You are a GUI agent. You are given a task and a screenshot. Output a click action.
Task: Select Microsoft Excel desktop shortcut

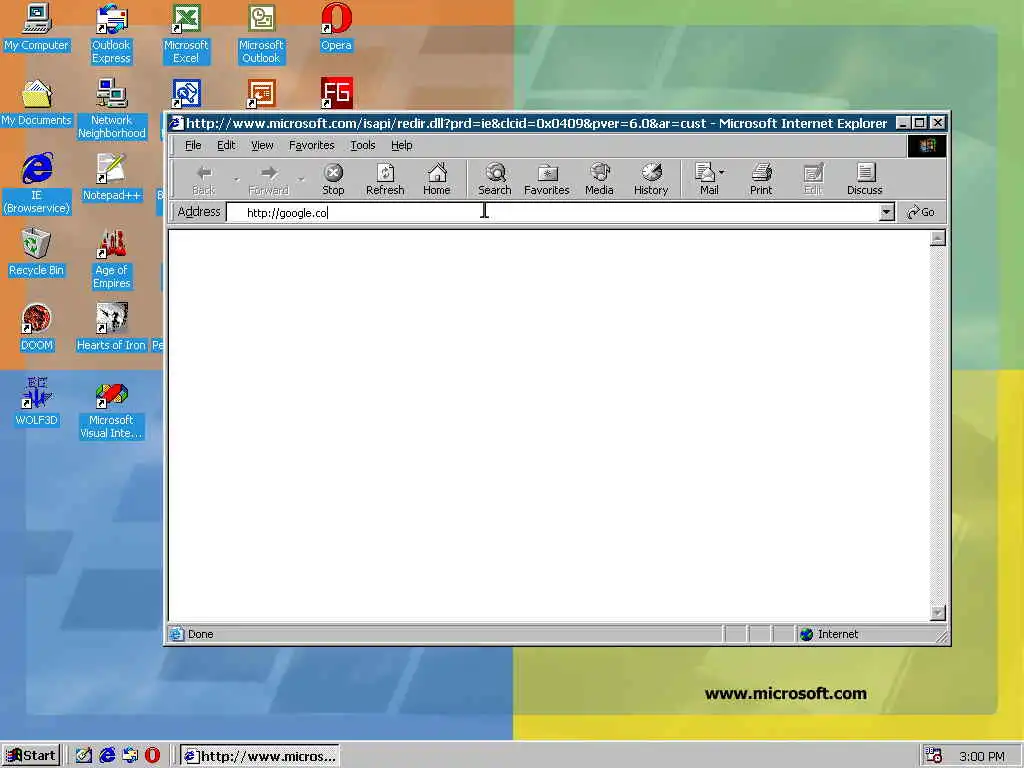(186, 35)
